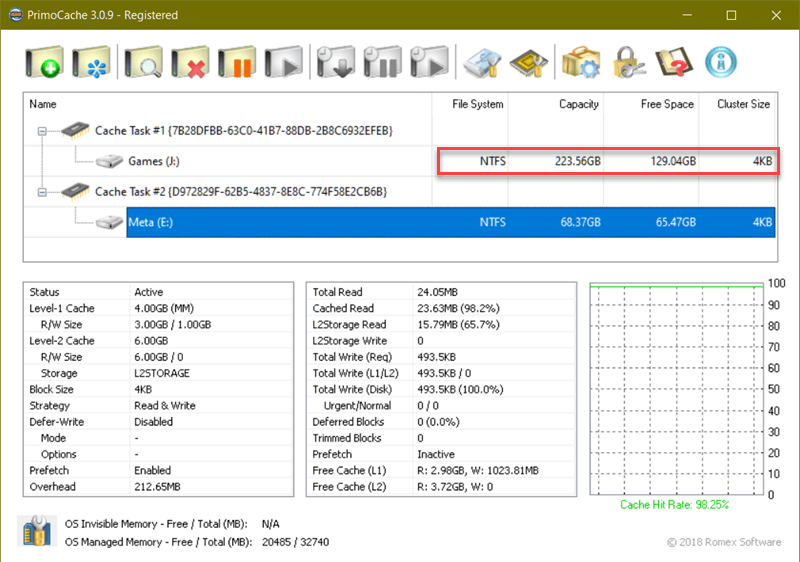This screenshot has width=800, height=562.
Task: Click the OS Managed Memory value 20485 / 32740
Action: 295,542
